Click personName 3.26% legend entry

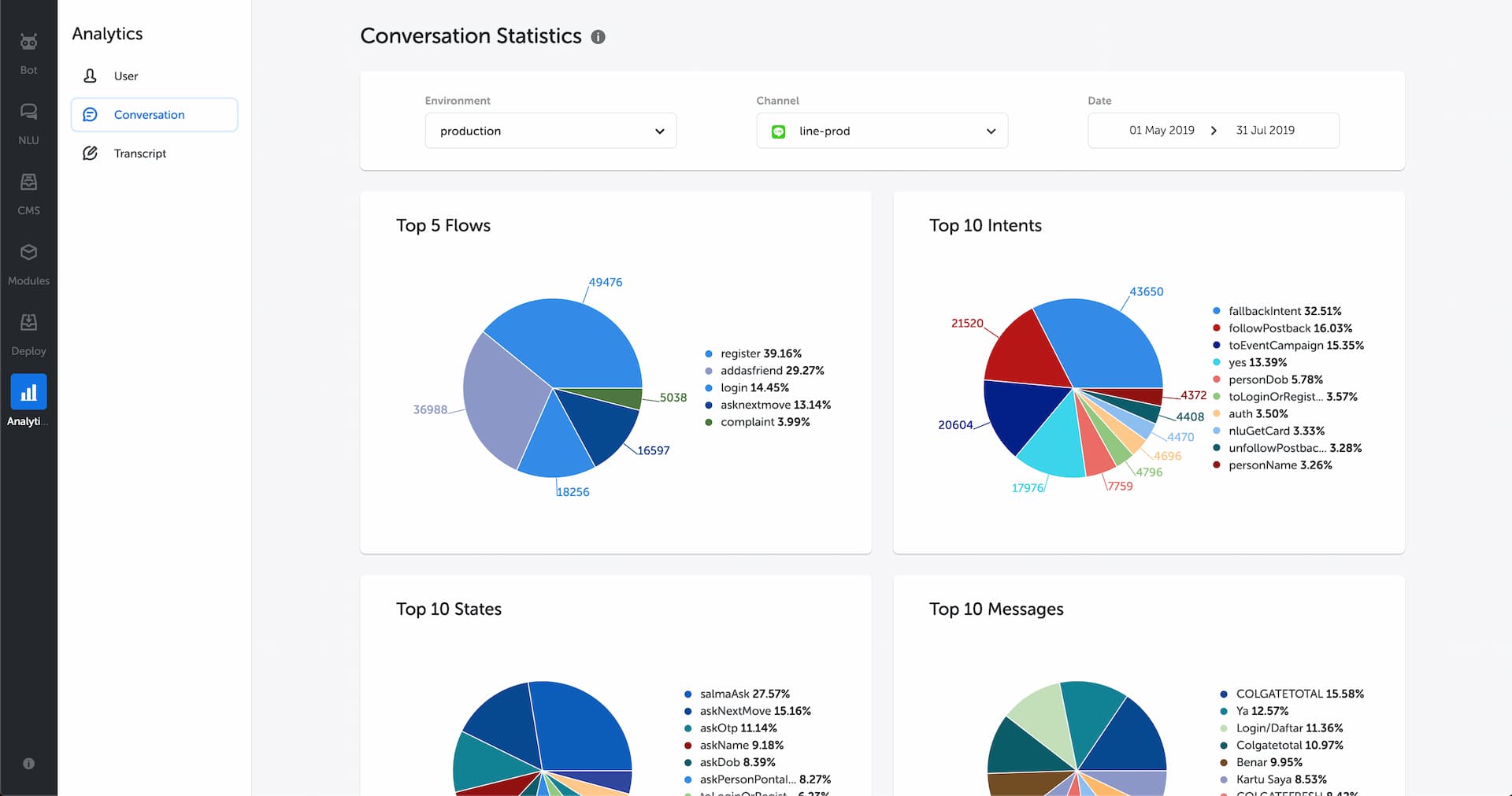click(1273, 465)
